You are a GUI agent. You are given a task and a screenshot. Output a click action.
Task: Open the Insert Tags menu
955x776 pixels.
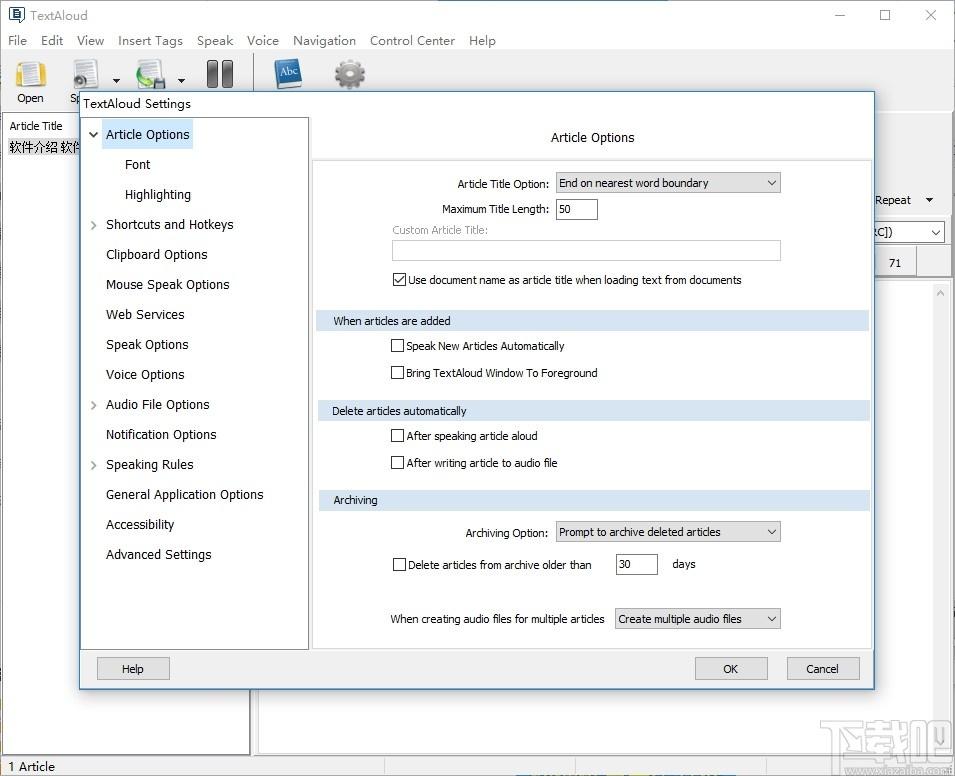150,41
